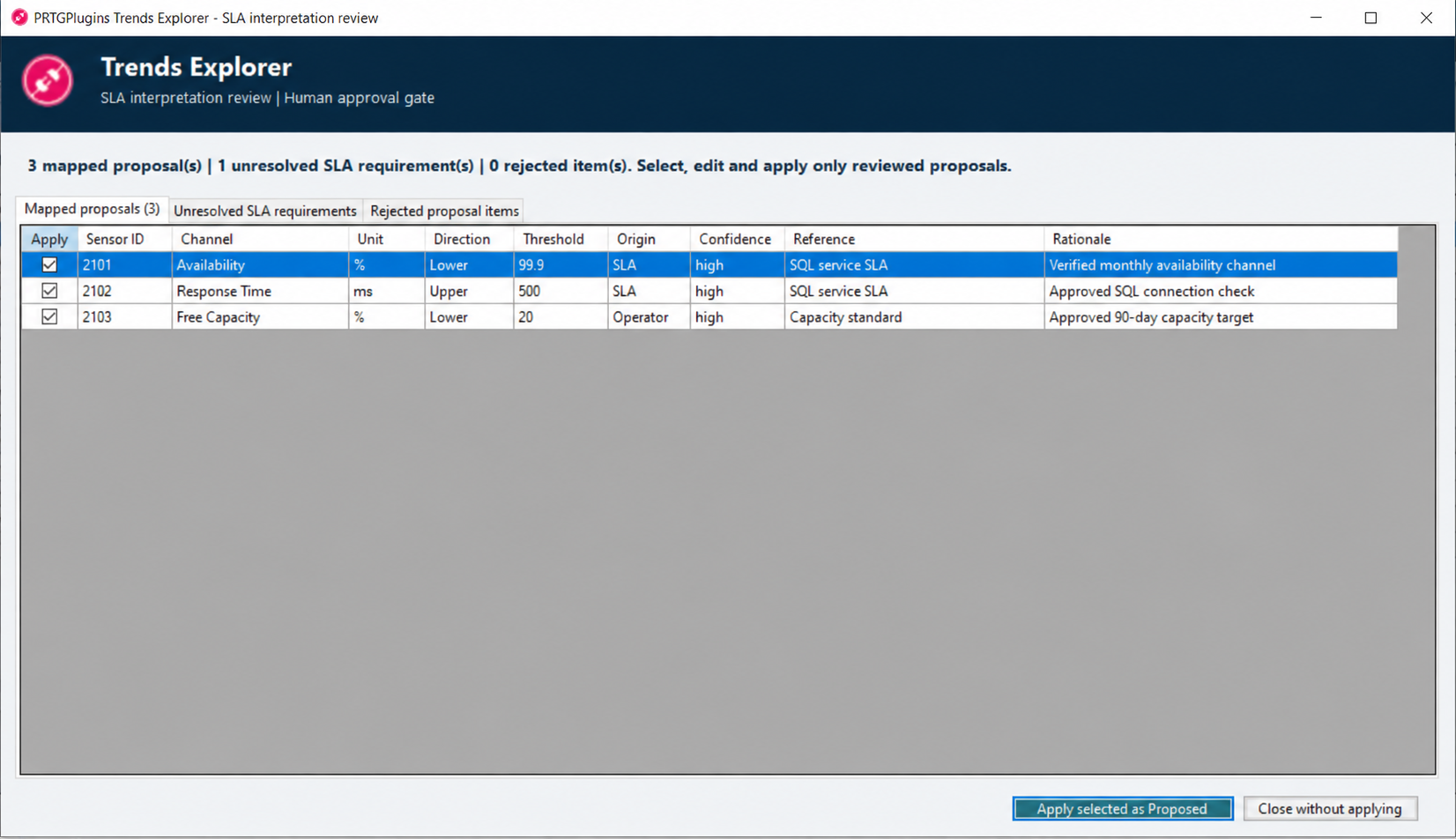Screen dimensions: 1456x839
Task: Click sensor ID 2102 cell
Action: (124, 291)
